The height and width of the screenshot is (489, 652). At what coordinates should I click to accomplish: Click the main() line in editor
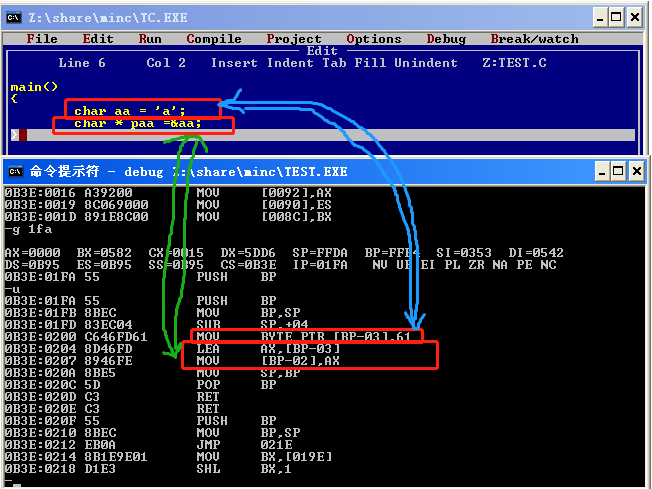tap(34, 87)
